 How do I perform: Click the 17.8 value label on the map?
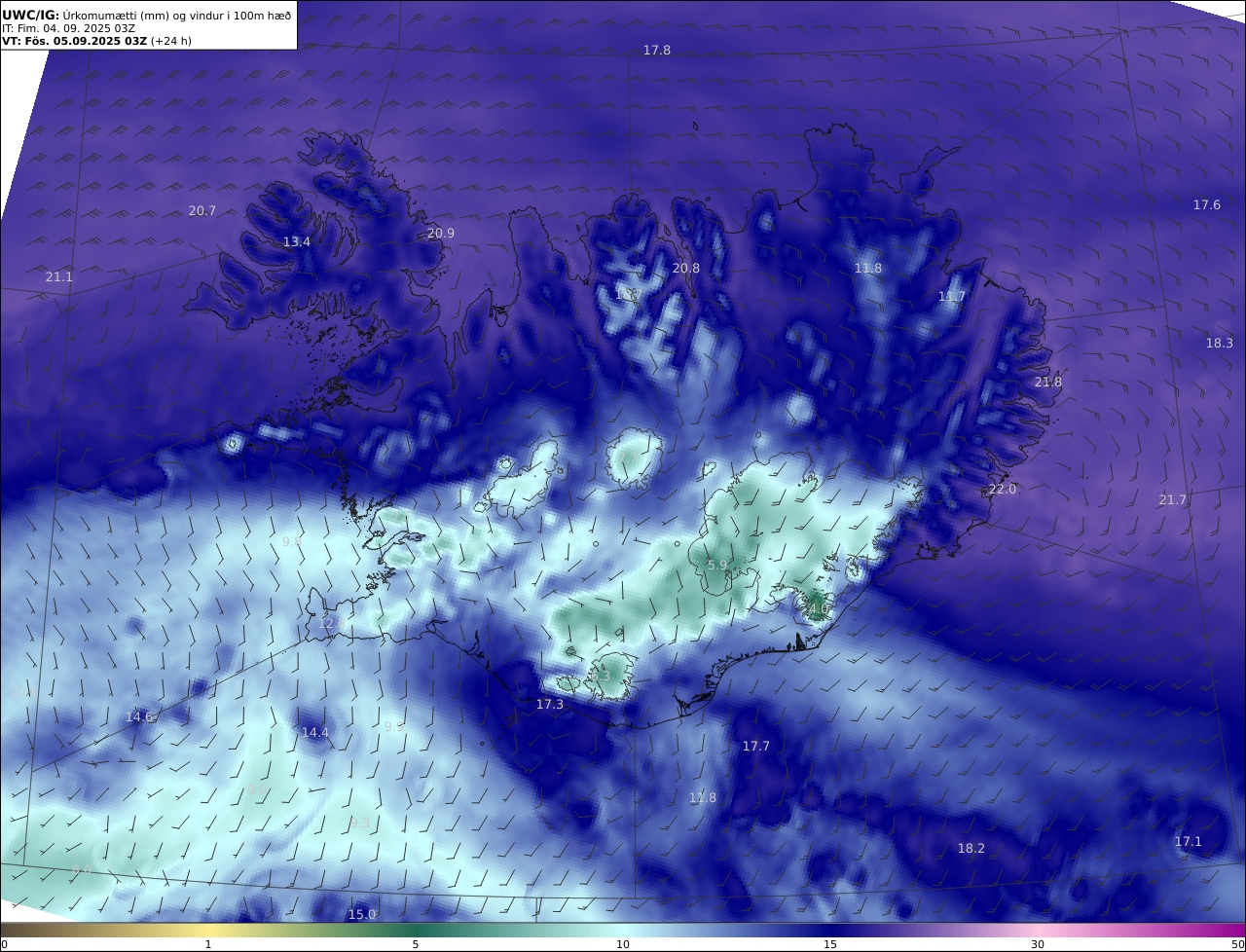[x=657, y=50]
